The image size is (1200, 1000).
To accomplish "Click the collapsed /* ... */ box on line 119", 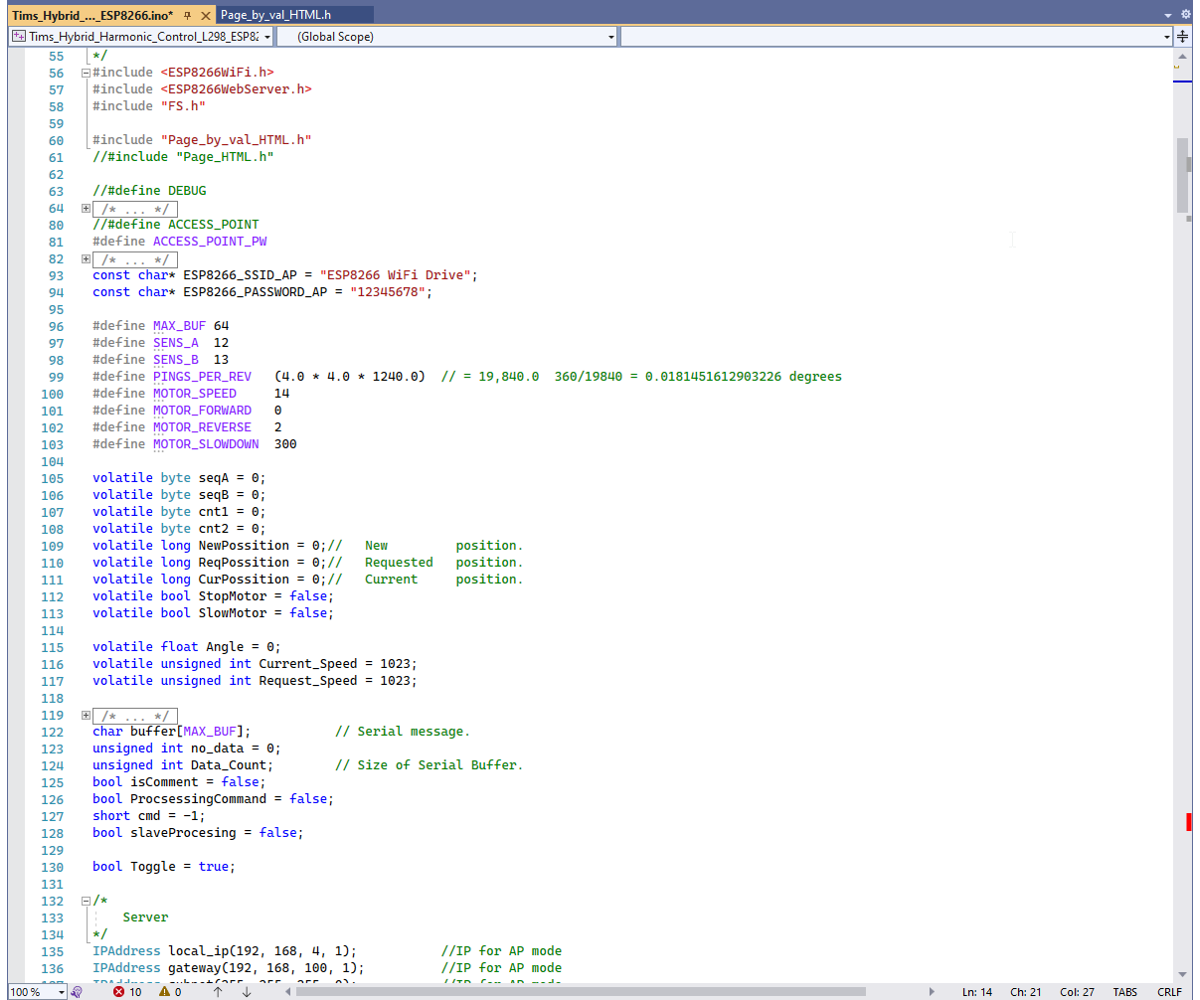I will pos(135,716).
